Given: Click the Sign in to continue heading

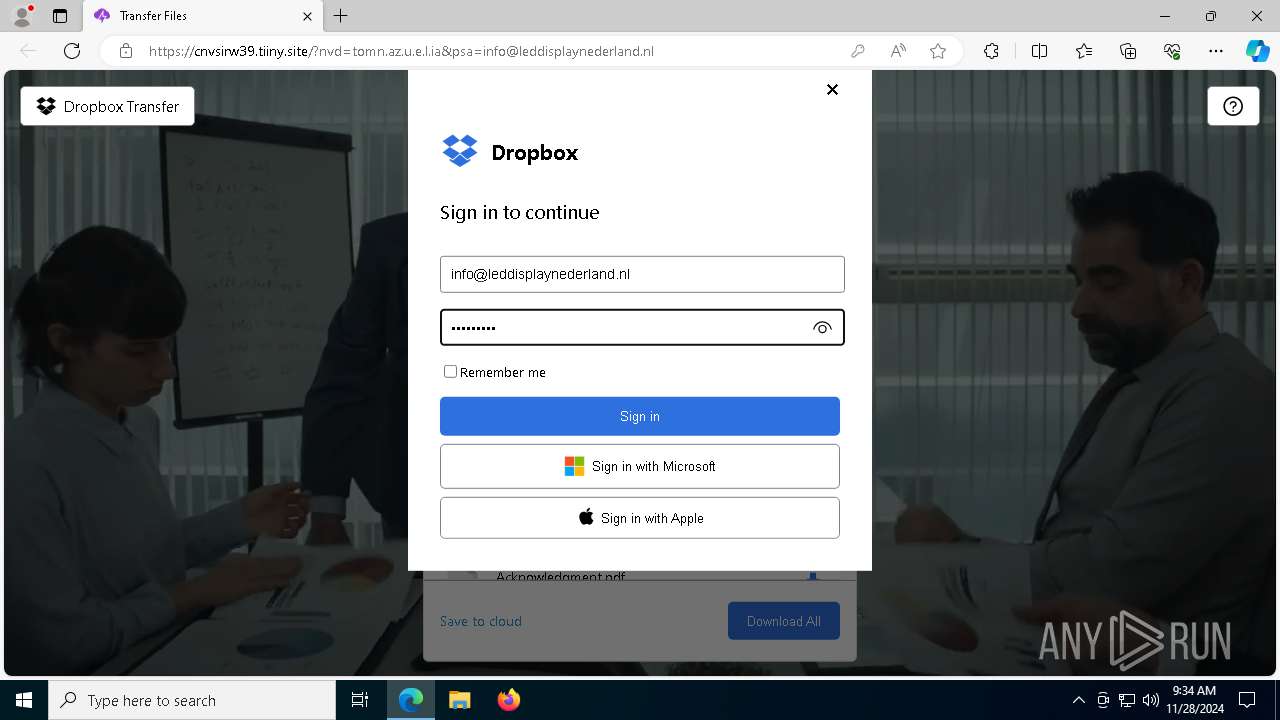Looking at the screenshot, I should 520,212.
